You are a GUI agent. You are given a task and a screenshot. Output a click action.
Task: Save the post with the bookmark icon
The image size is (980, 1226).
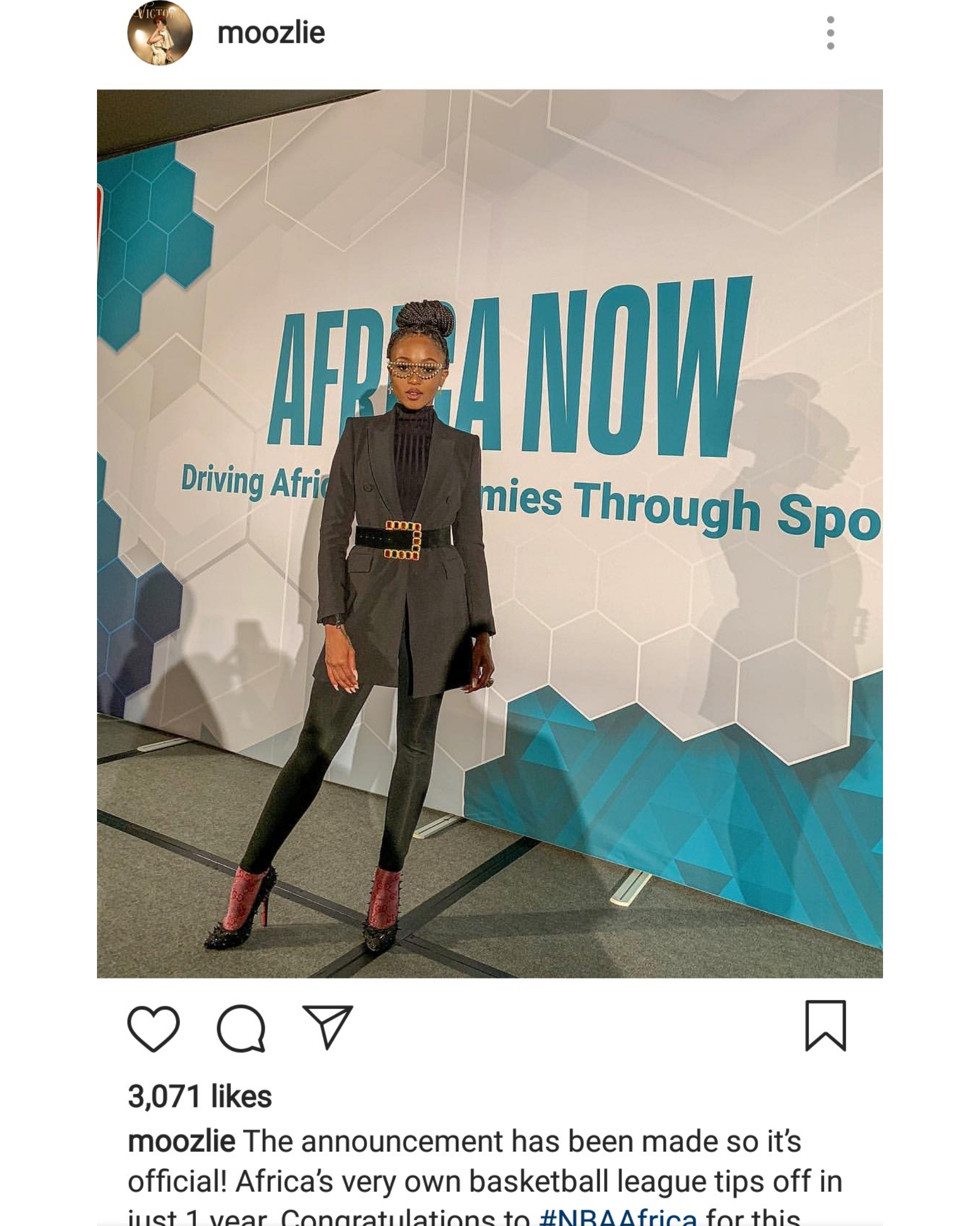tap(825, 1025)
